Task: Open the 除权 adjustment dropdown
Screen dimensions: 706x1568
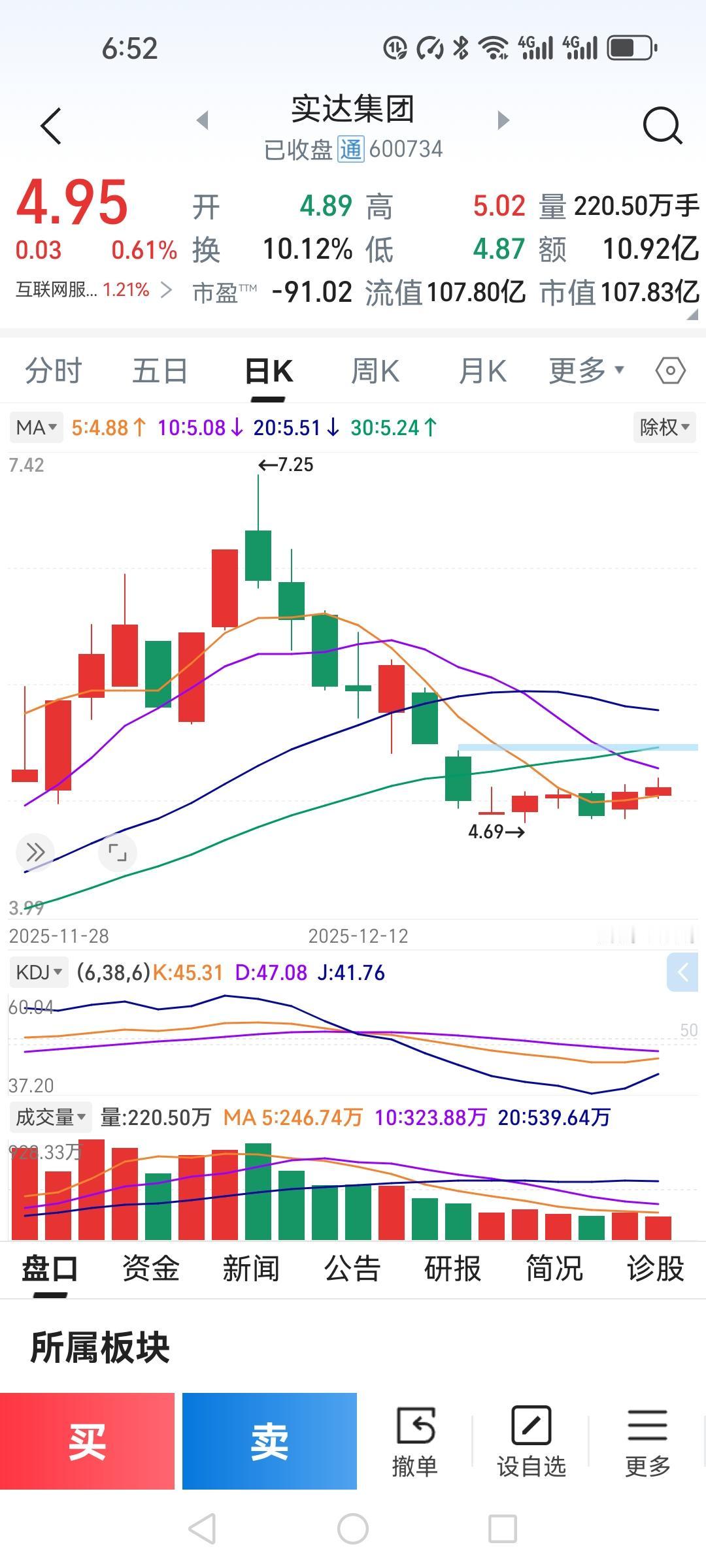Action: pyautogui.click(x=665, y=428)
